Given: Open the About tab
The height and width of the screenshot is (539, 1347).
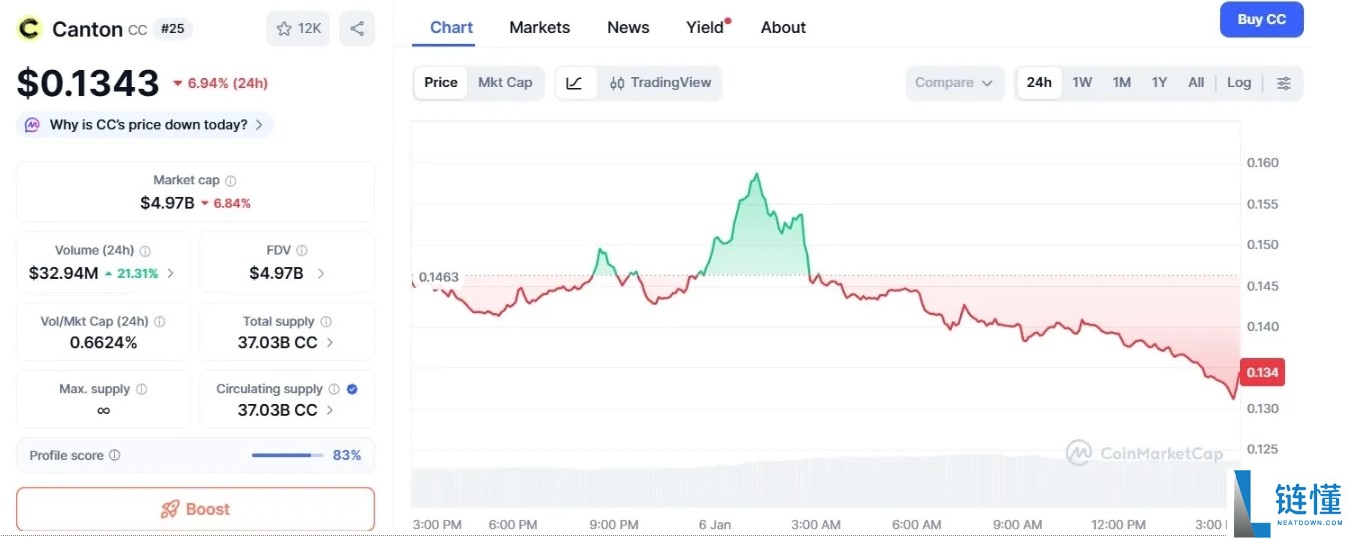Looking at the screenshot, I should tap(783, 28).
